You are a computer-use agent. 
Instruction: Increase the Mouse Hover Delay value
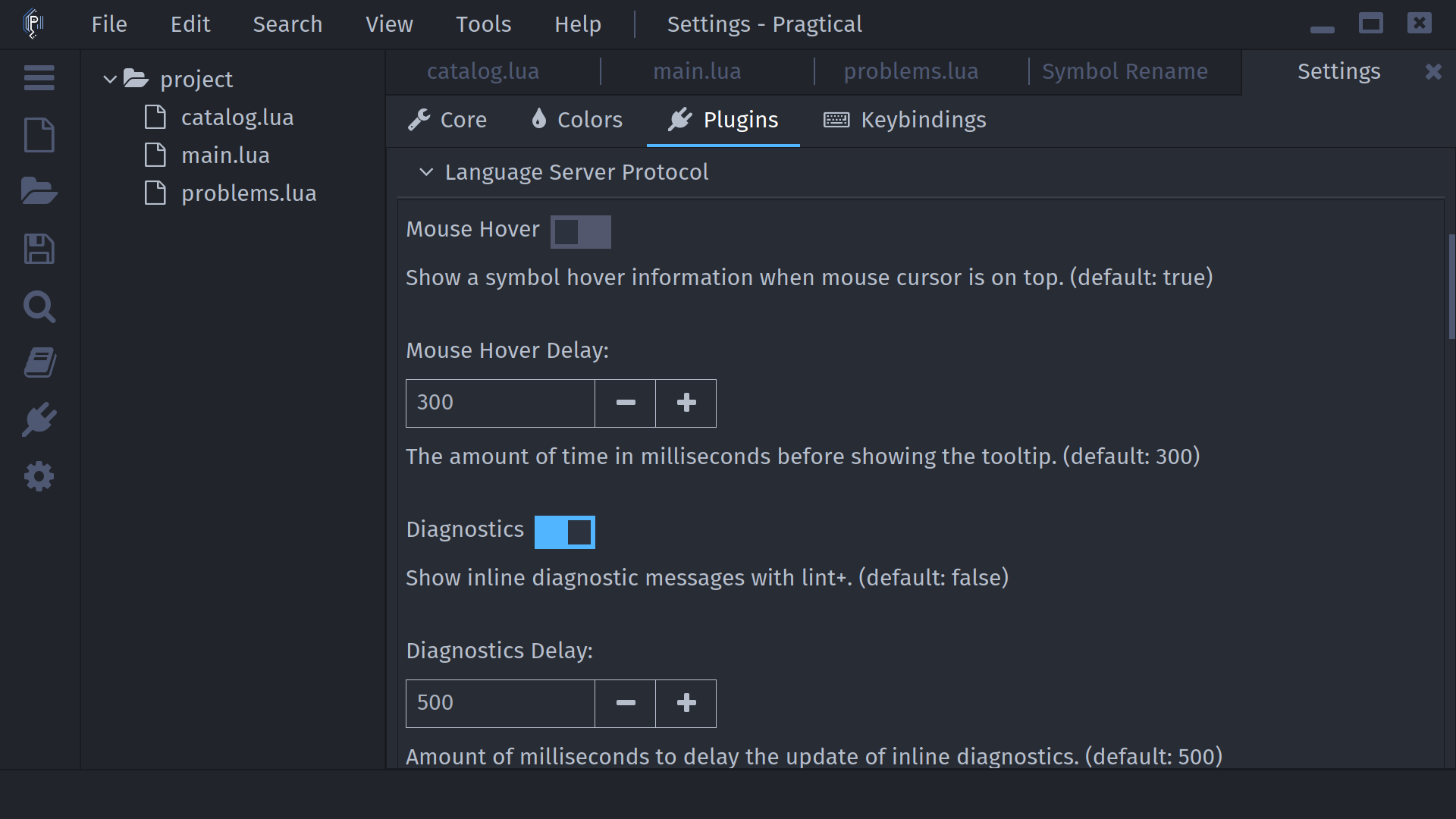pos(686,403)
